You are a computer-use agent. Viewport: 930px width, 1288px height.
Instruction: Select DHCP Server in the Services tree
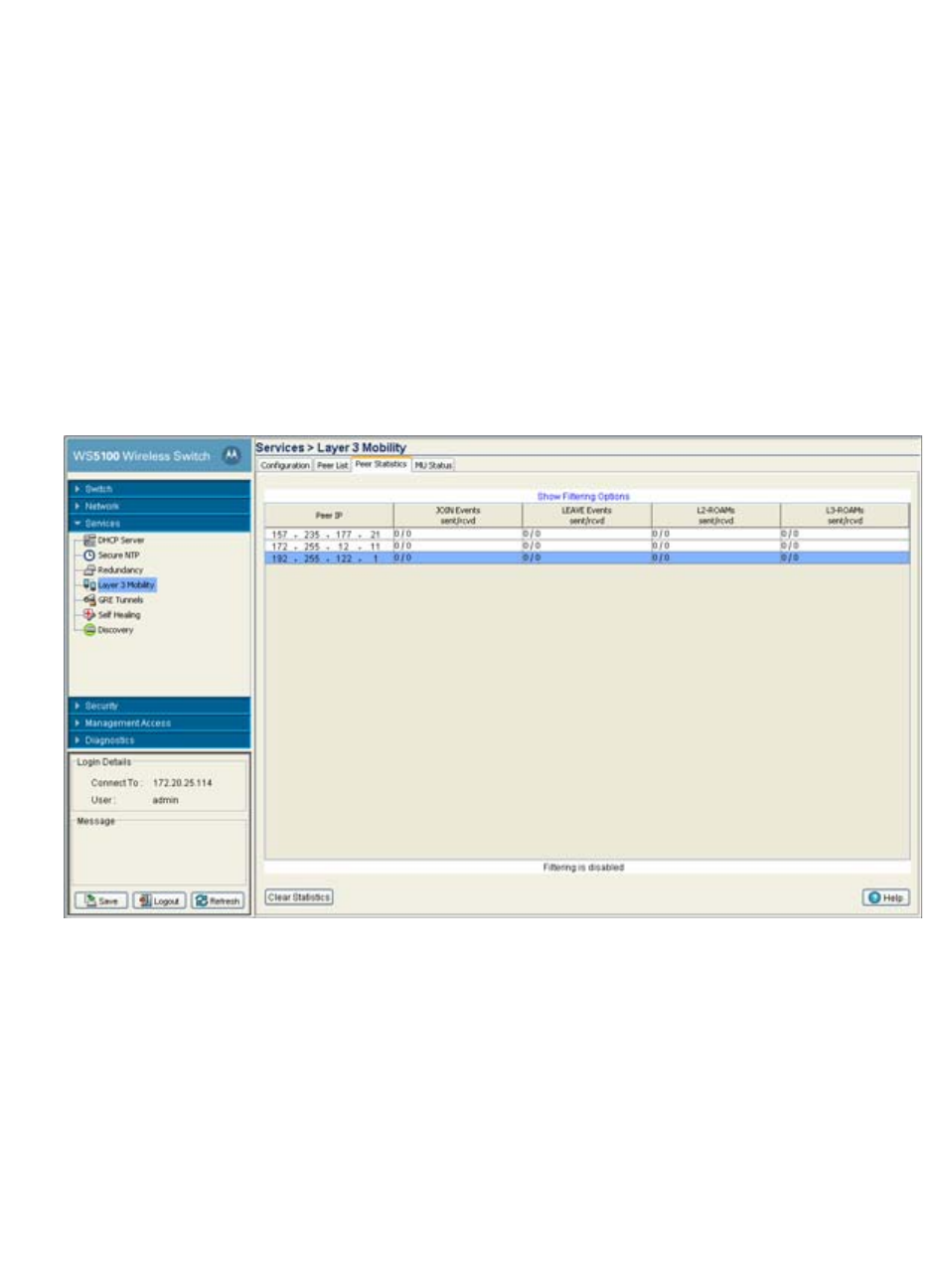[121, 541]
